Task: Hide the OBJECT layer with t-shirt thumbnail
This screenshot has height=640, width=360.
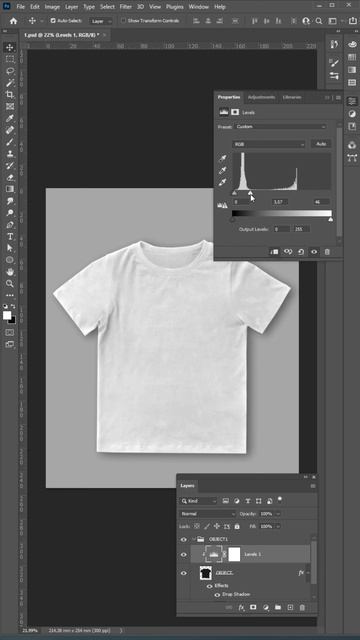Action: point(184,573)
